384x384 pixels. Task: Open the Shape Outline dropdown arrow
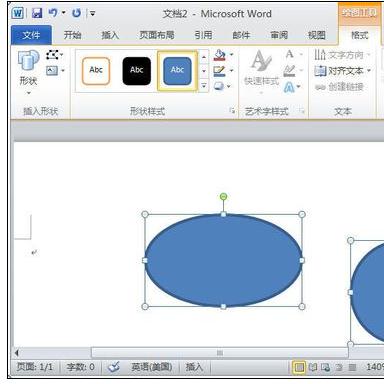click(232, 71)
